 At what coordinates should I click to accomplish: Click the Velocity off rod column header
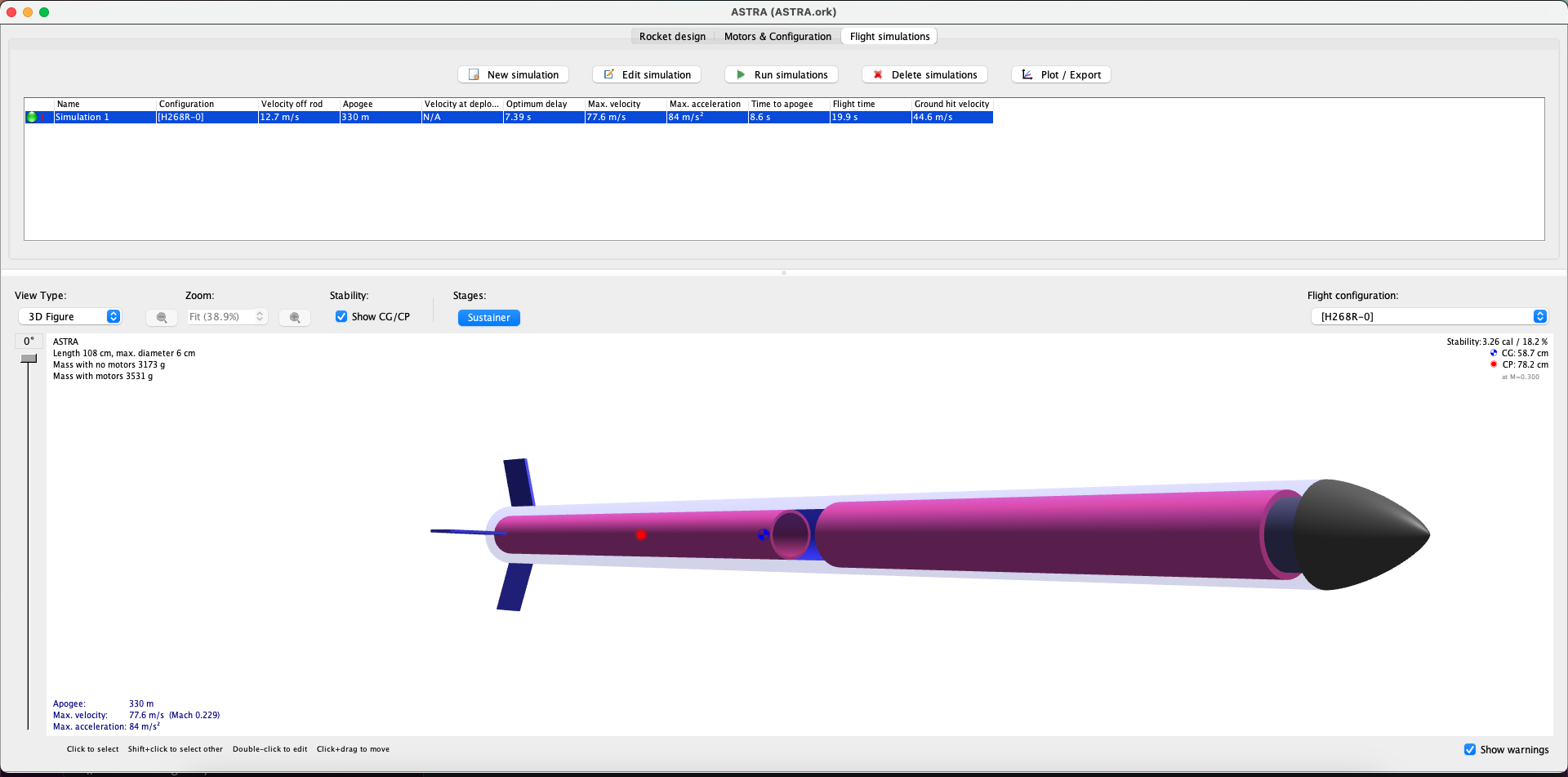point(299,104)
